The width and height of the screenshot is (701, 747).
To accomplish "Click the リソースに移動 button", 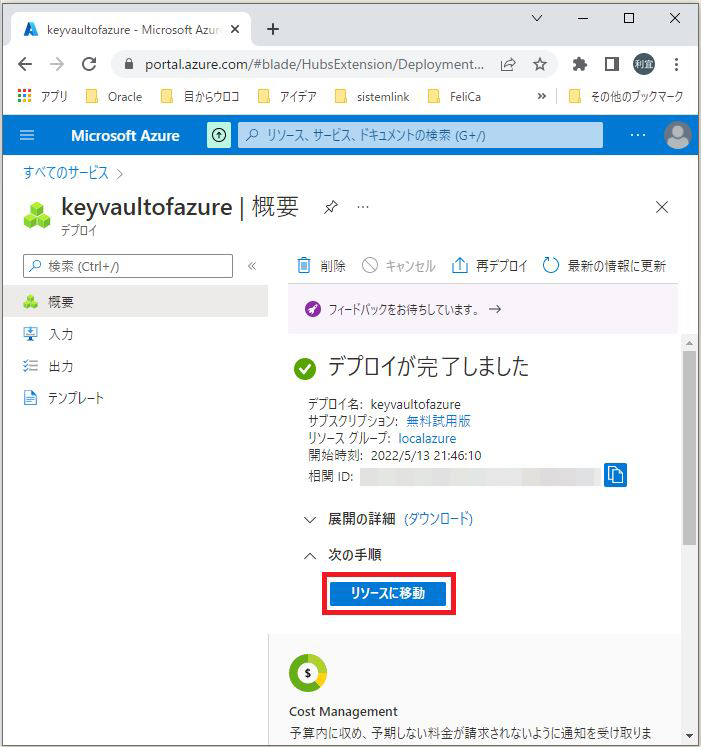I will coord(388,593).
